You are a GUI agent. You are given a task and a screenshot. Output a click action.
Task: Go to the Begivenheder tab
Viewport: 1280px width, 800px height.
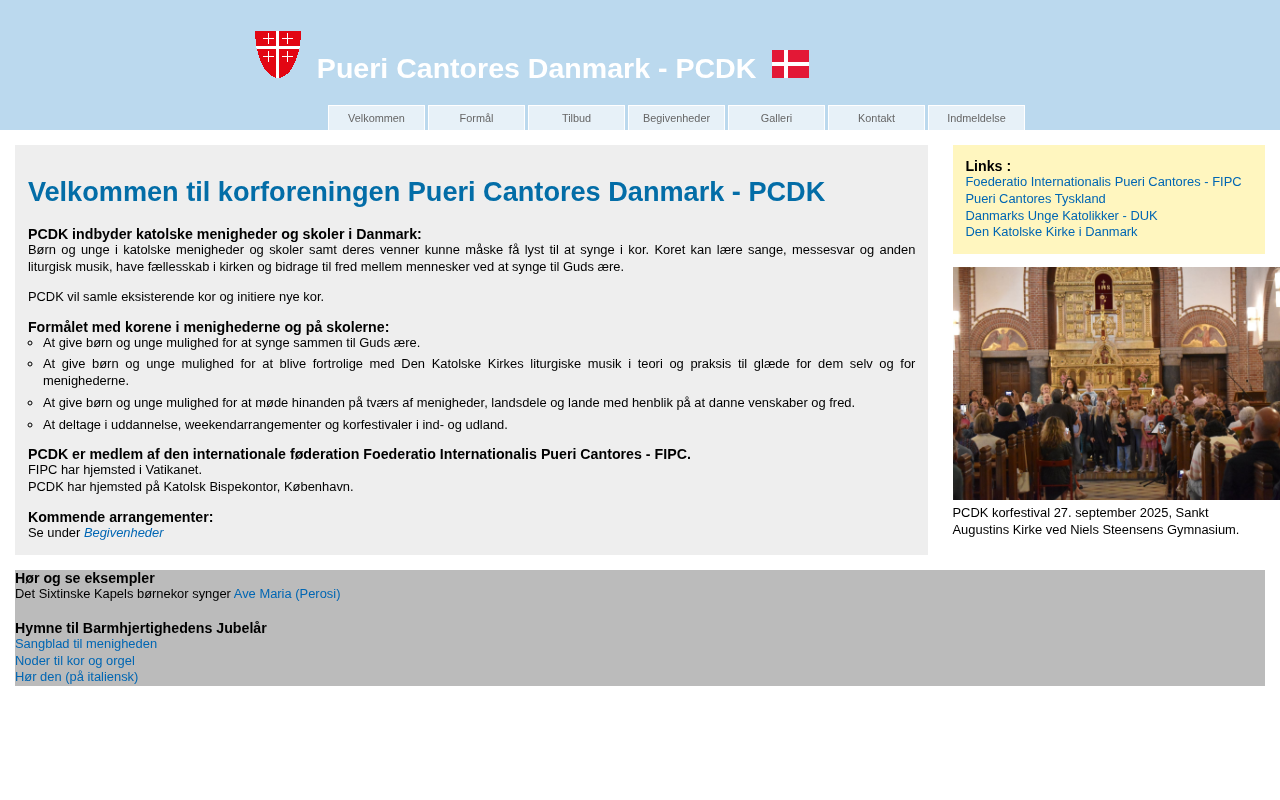pyautogui.click(x=676, y=118)
